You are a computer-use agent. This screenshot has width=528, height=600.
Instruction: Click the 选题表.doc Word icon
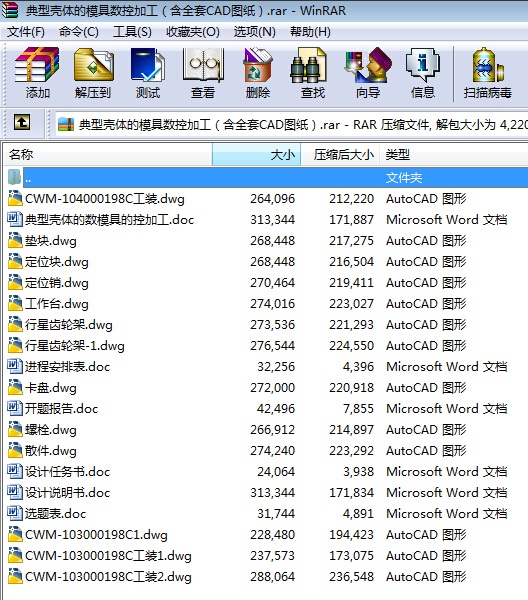pyautogui.click(x=15, y=513)
